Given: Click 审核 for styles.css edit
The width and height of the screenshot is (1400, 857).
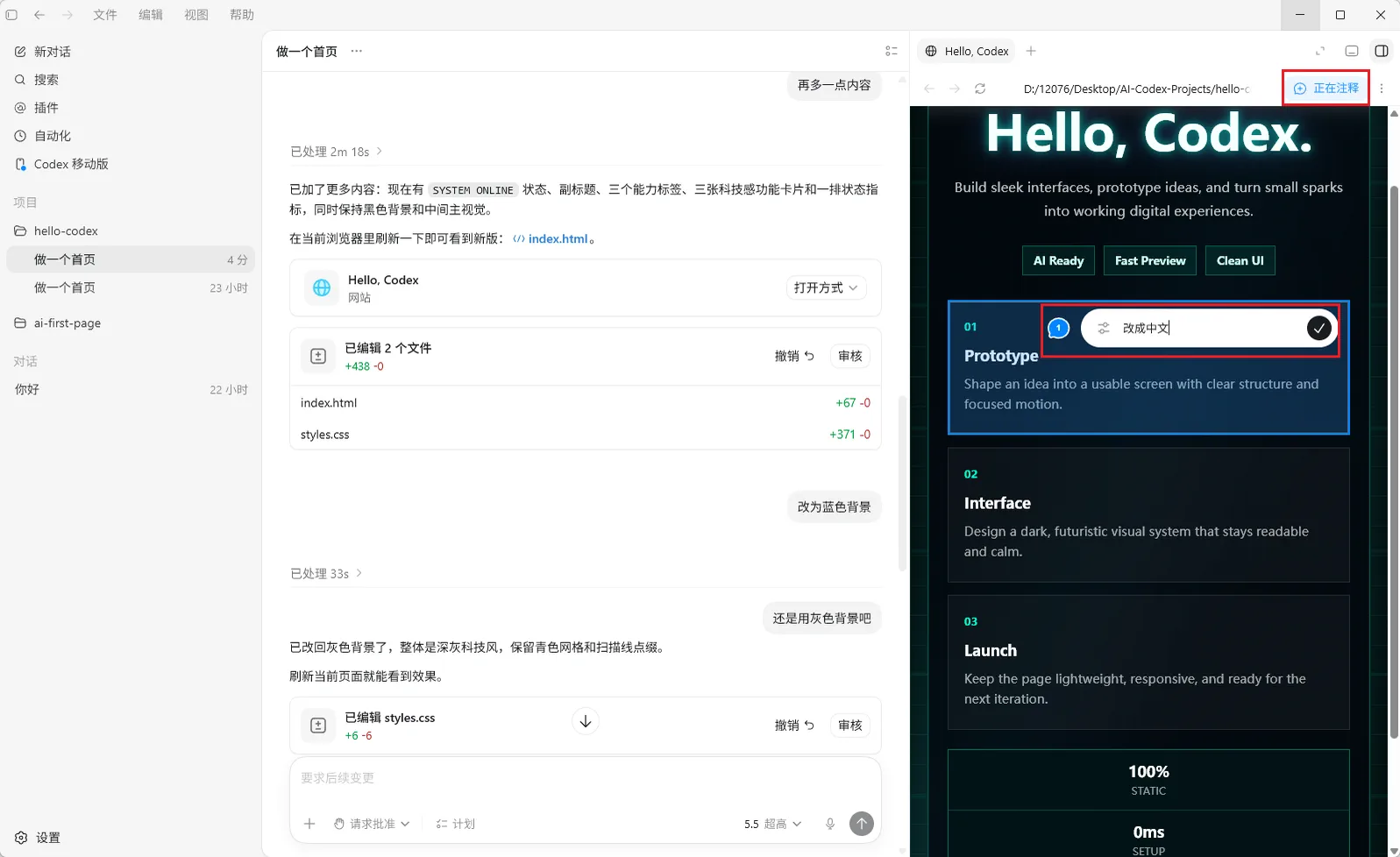Looking at the screenshot, I should pyautogui.click(x=850, y=726).
